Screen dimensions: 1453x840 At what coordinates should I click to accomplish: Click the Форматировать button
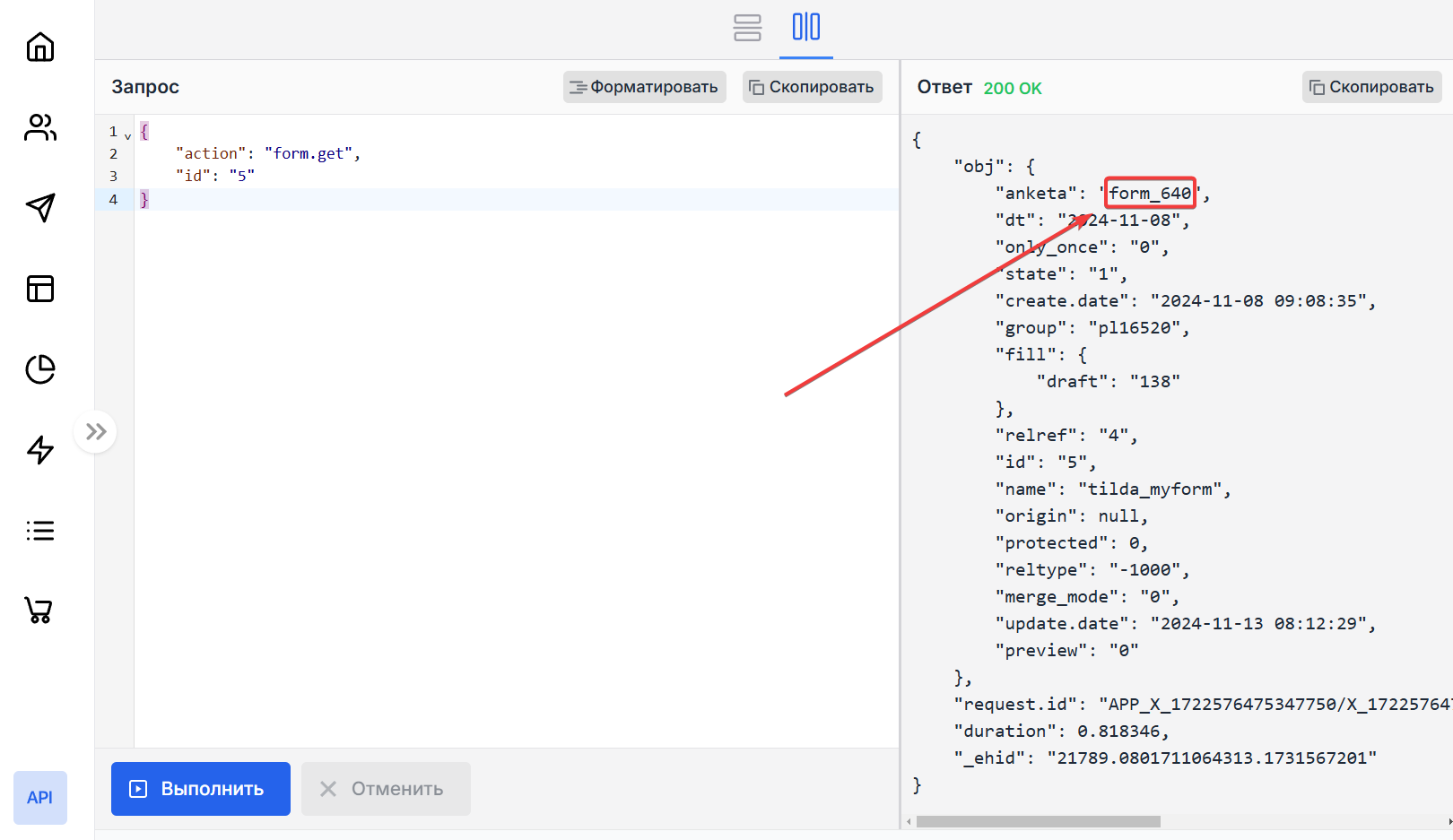pos(644,87)
